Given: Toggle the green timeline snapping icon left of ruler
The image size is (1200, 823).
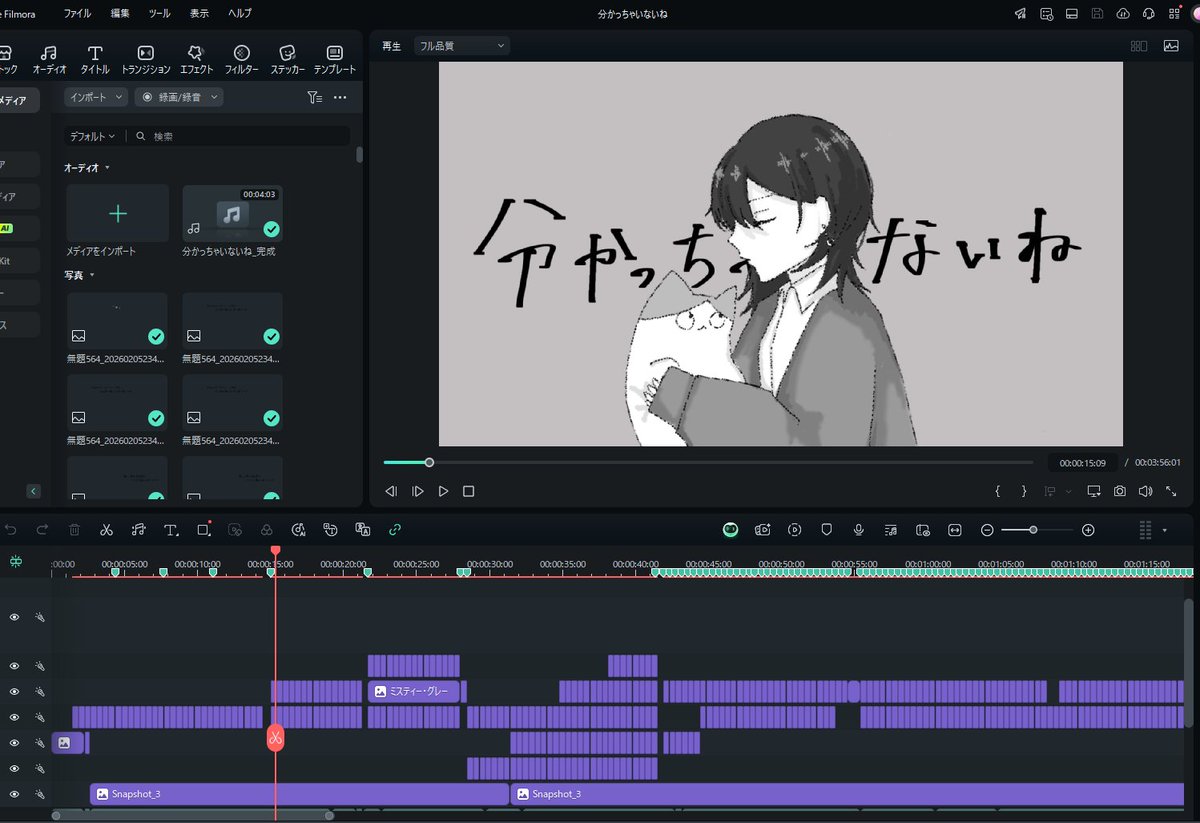Looking at the screenshot, I should (16, 563).
